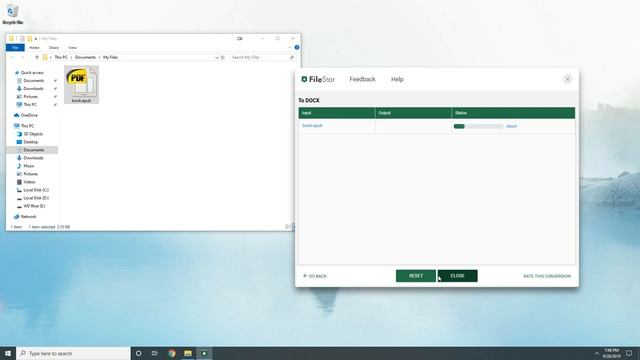
Task: Open the Windows Start menu
Action: [8, 353]
